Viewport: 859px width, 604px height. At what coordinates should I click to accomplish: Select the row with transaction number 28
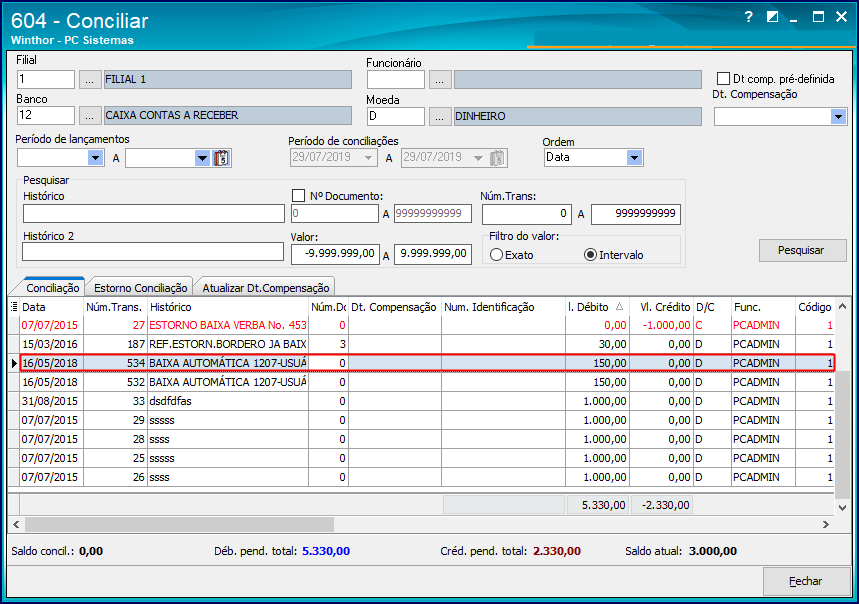coord(427,439)
